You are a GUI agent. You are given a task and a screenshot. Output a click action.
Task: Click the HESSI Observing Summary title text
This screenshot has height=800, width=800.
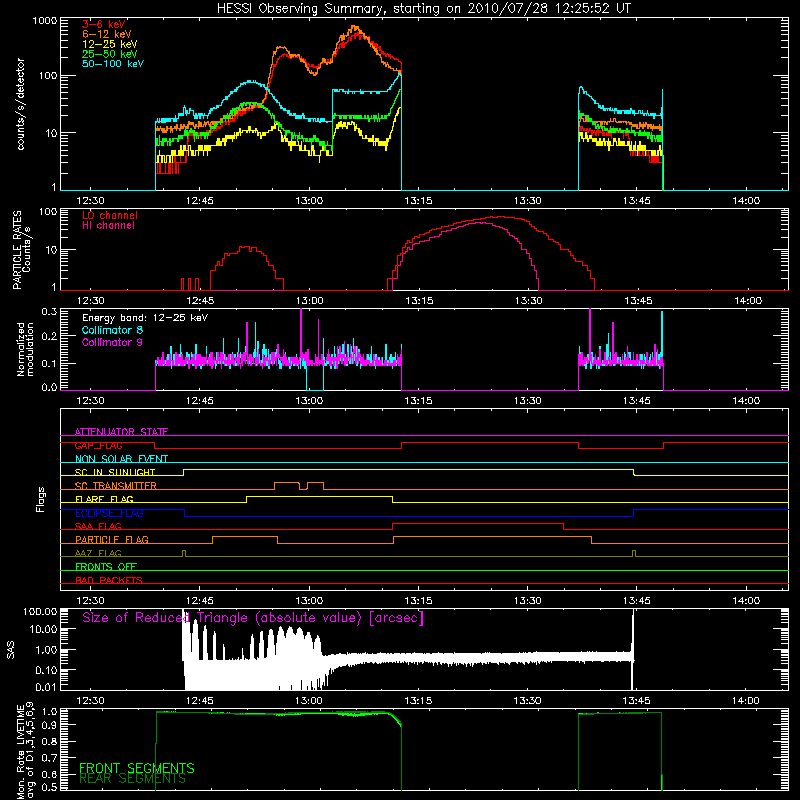pos(423,9)
